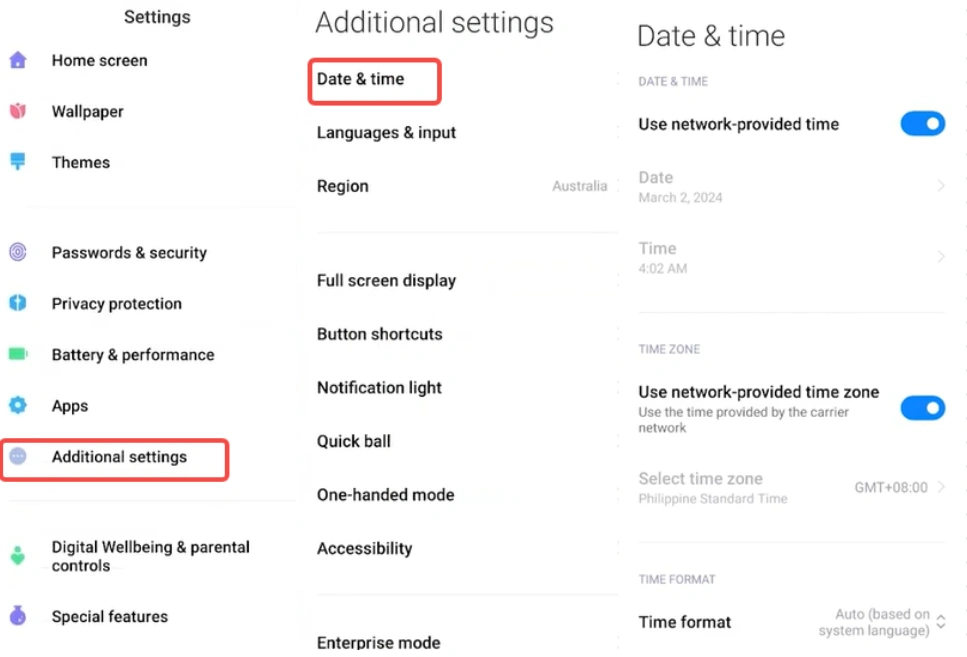Open the Region setting showing Australia
The width and height of the screenshot is (967, 657).
(461, 186)
